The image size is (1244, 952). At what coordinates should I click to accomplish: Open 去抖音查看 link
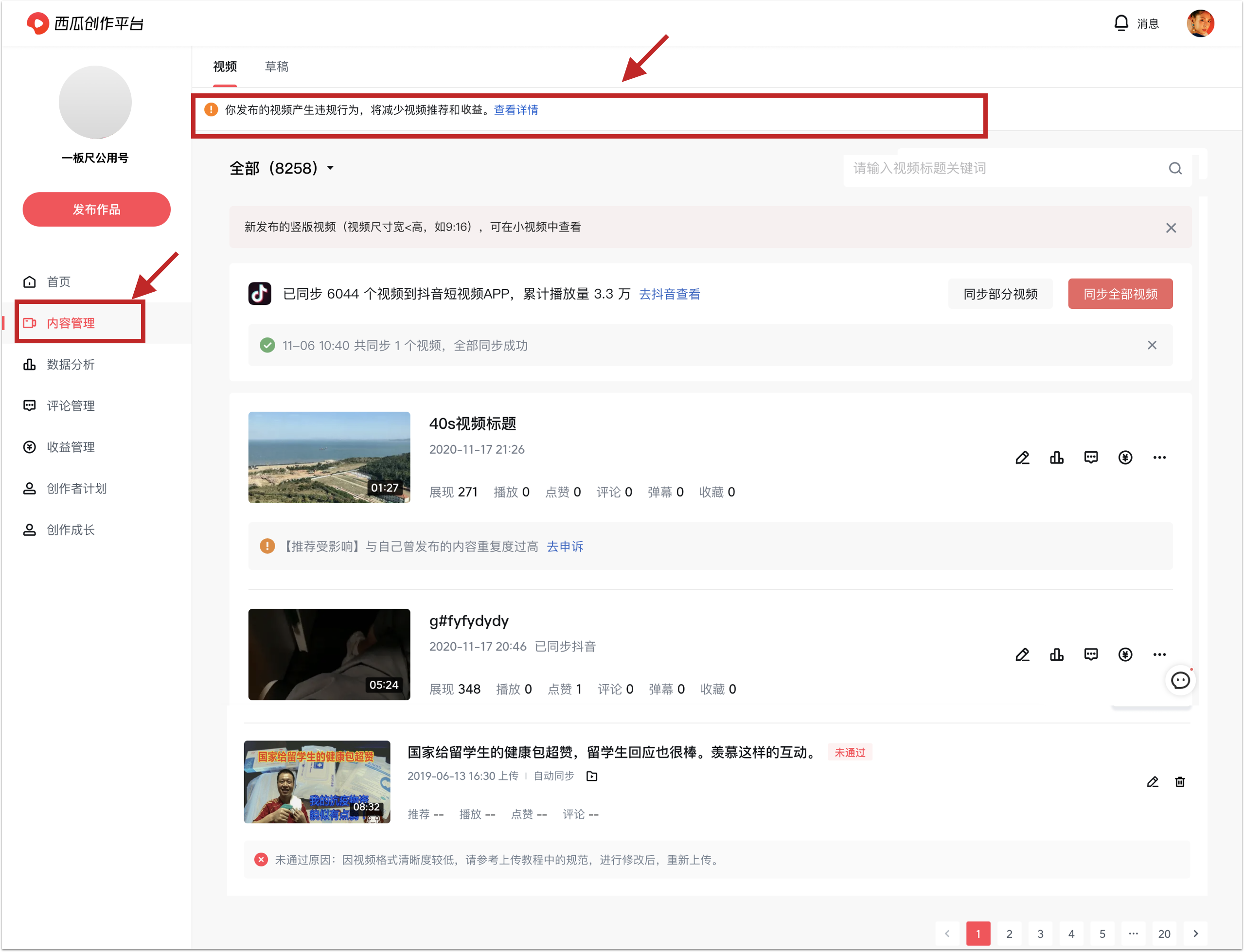tap(669, 294)
